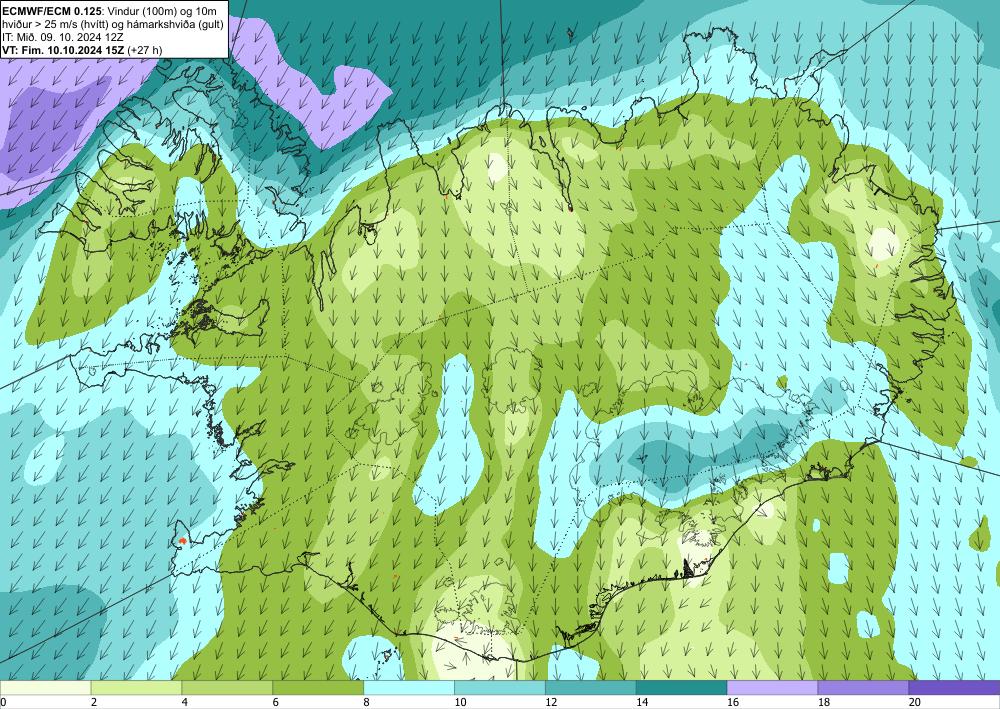Click the legend scale label '6'
Image resolution: width=1000 pixels, height=709 pixels.
coord(276,703)
